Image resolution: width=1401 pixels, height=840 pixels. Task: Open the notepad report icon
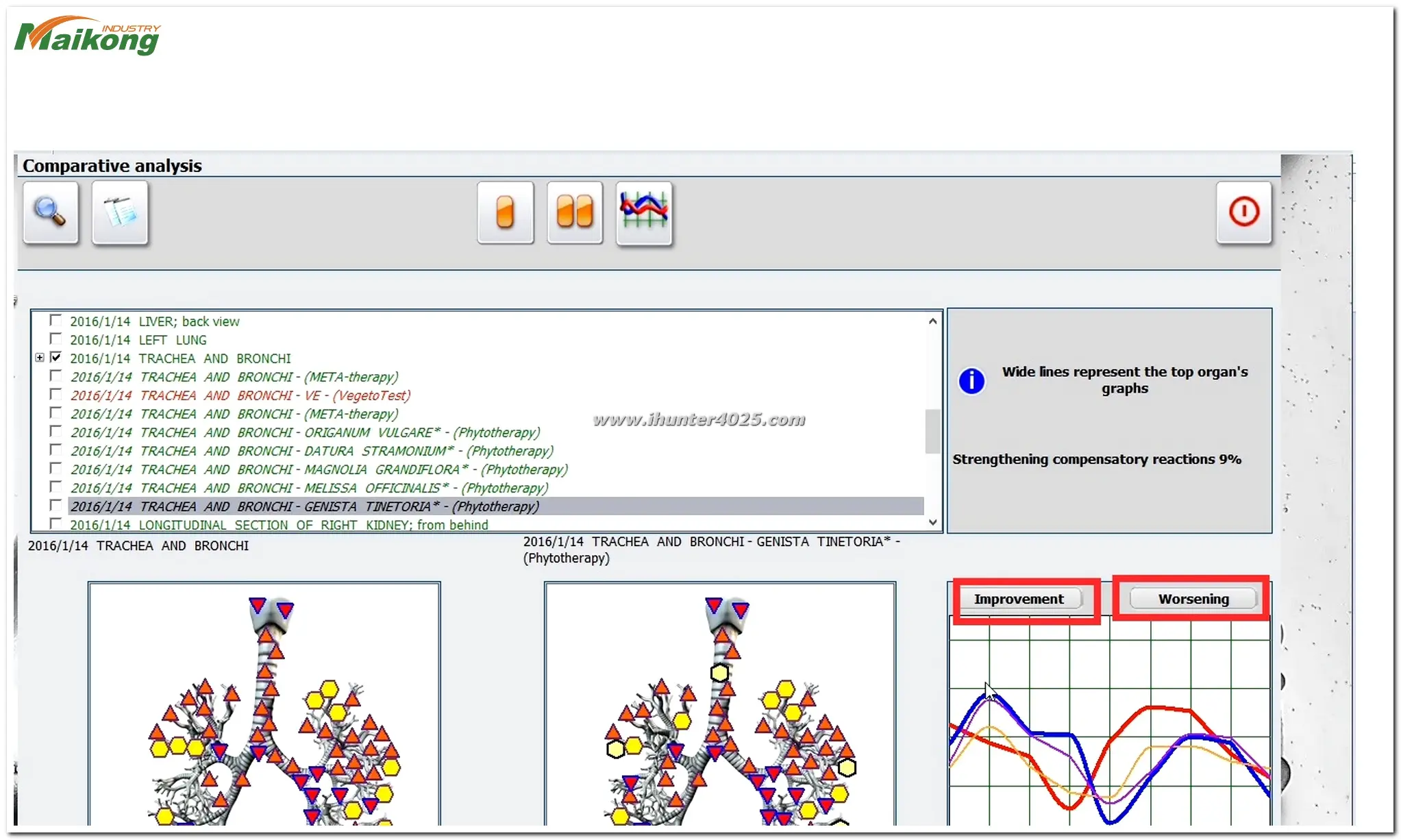pyautogui.click(x=120, y=212)
